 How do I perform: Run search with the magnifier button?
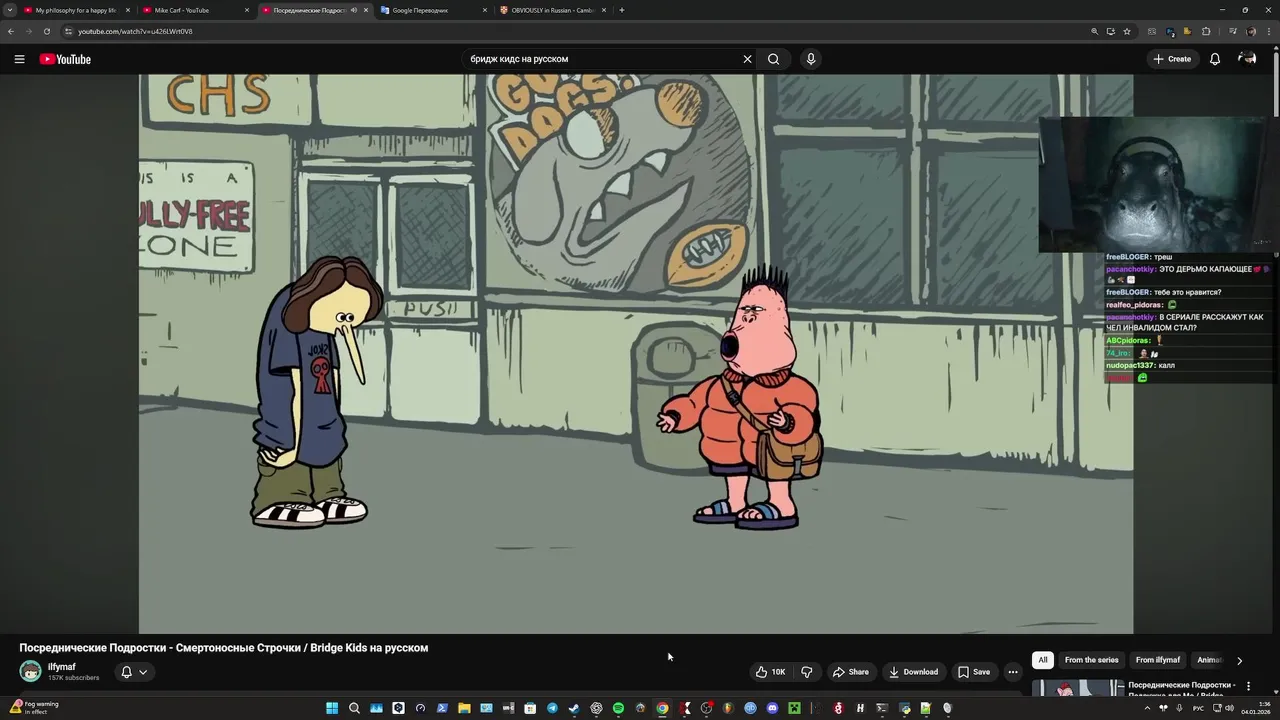pos(773,59)
